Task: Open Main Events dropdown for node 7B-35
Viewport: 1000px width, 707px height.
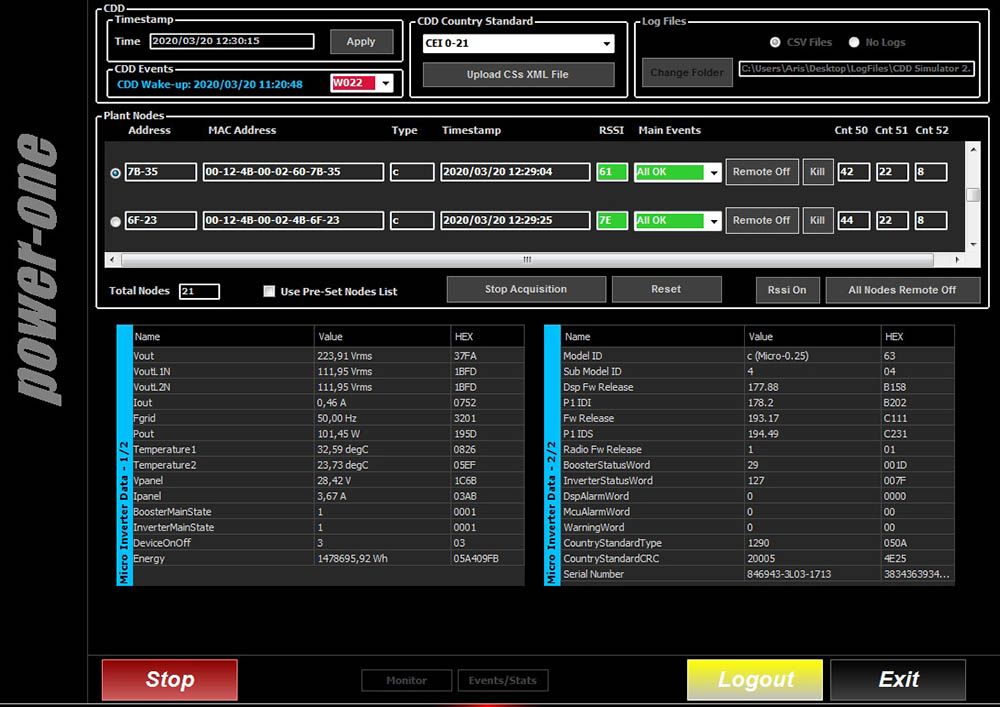Action: click(714, 172)
